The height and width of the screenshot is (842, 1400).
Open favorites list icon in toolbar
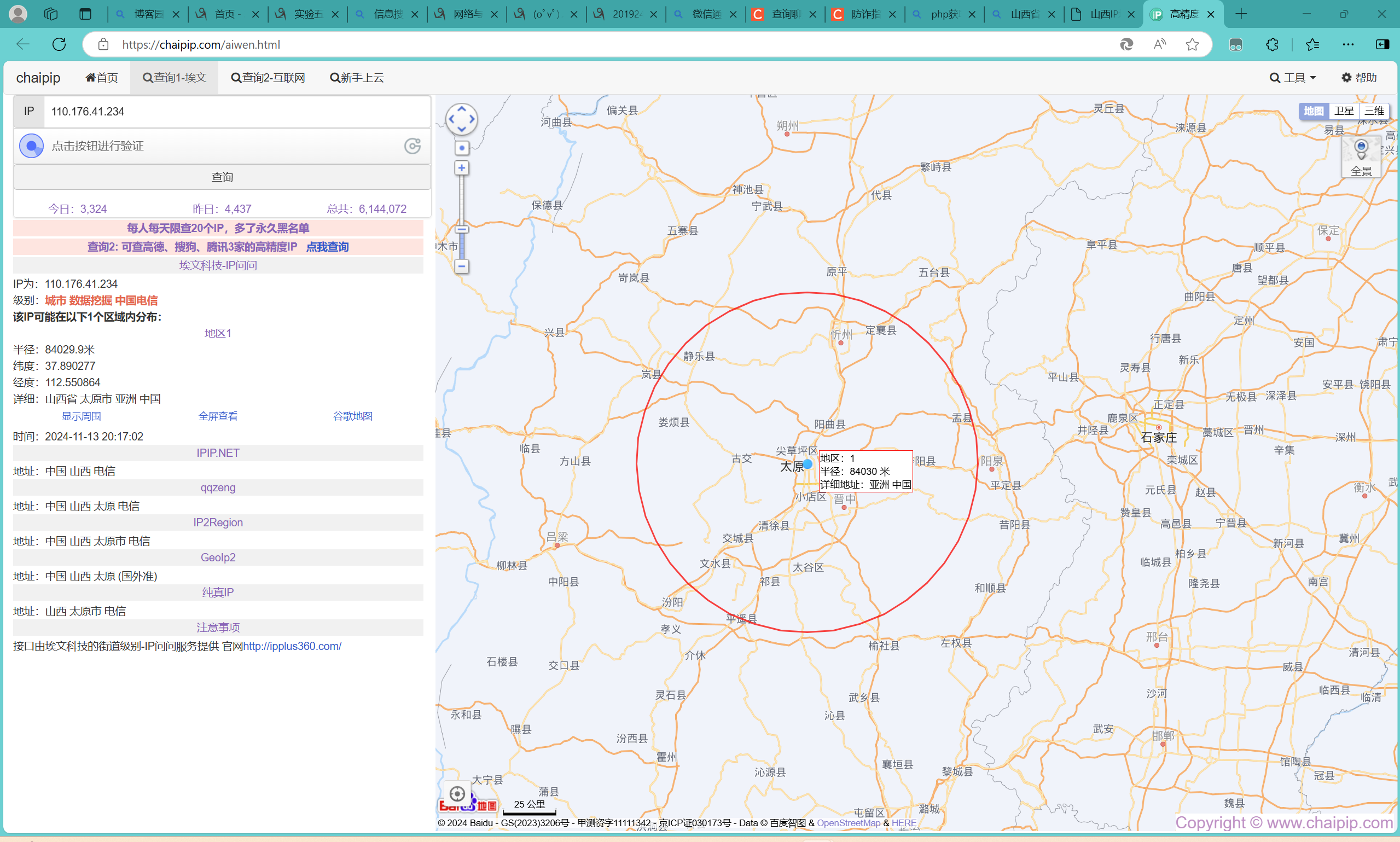[1312, 44]
